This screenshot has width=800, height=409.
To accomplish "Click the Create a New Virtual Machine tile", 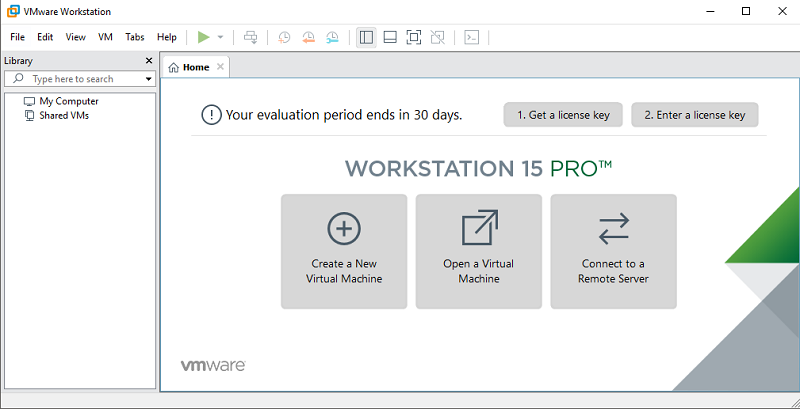I will click(344, 251).
